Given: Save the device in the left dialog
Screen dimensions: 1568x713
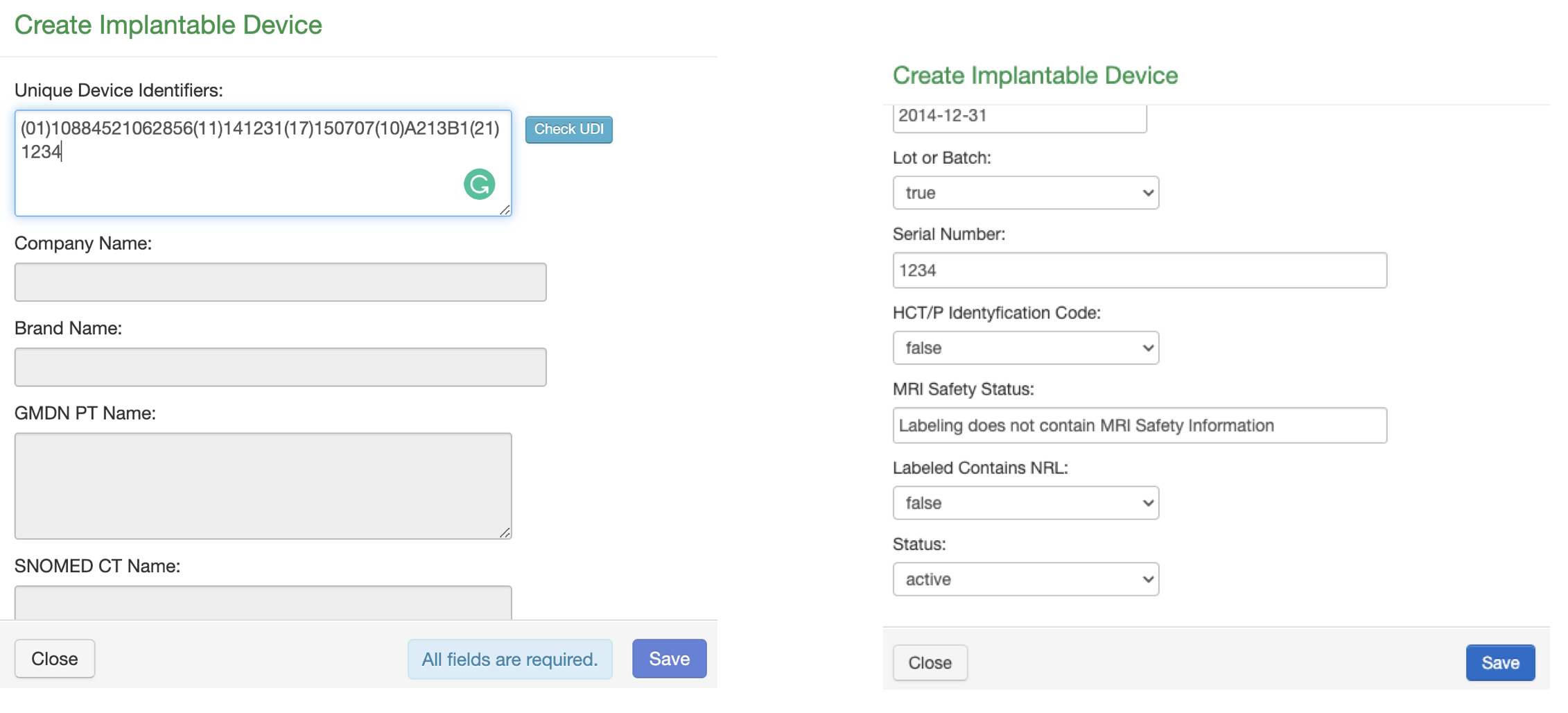Looking at the screenshot, I should pyautogui.click(x=669, y=658).
